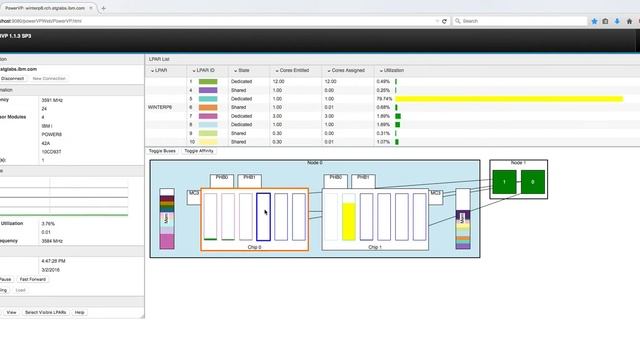The width and height of the screenshot is (640, 360).
Task: Click the 3591 MHz frequency value
Action: click(x=52, y=100)
